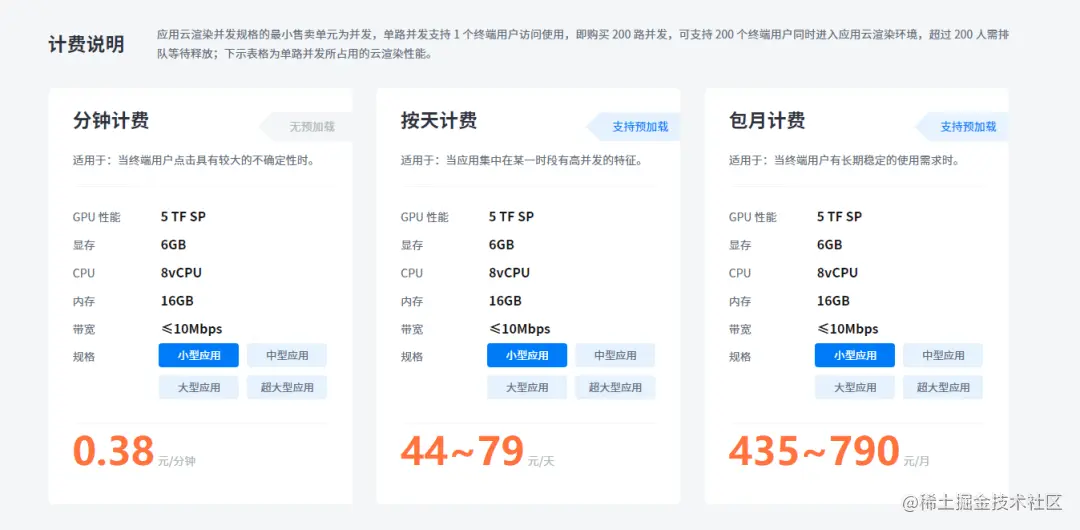This screenshot has height=530, width=1080.
Task: Click ≤10Mbps value in 包月计费 card
Action: pos(847,329)
